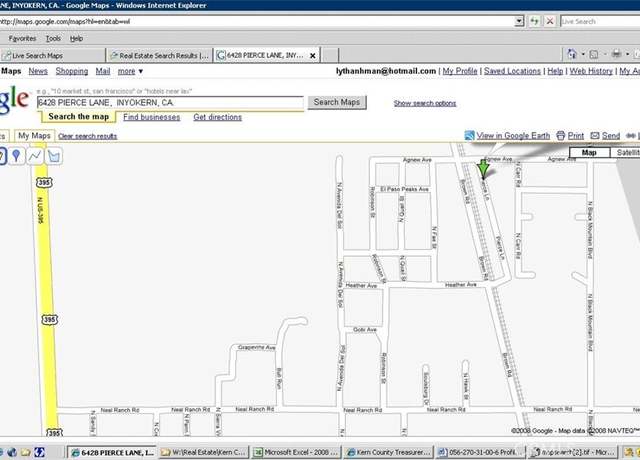Open the News link

38,71
